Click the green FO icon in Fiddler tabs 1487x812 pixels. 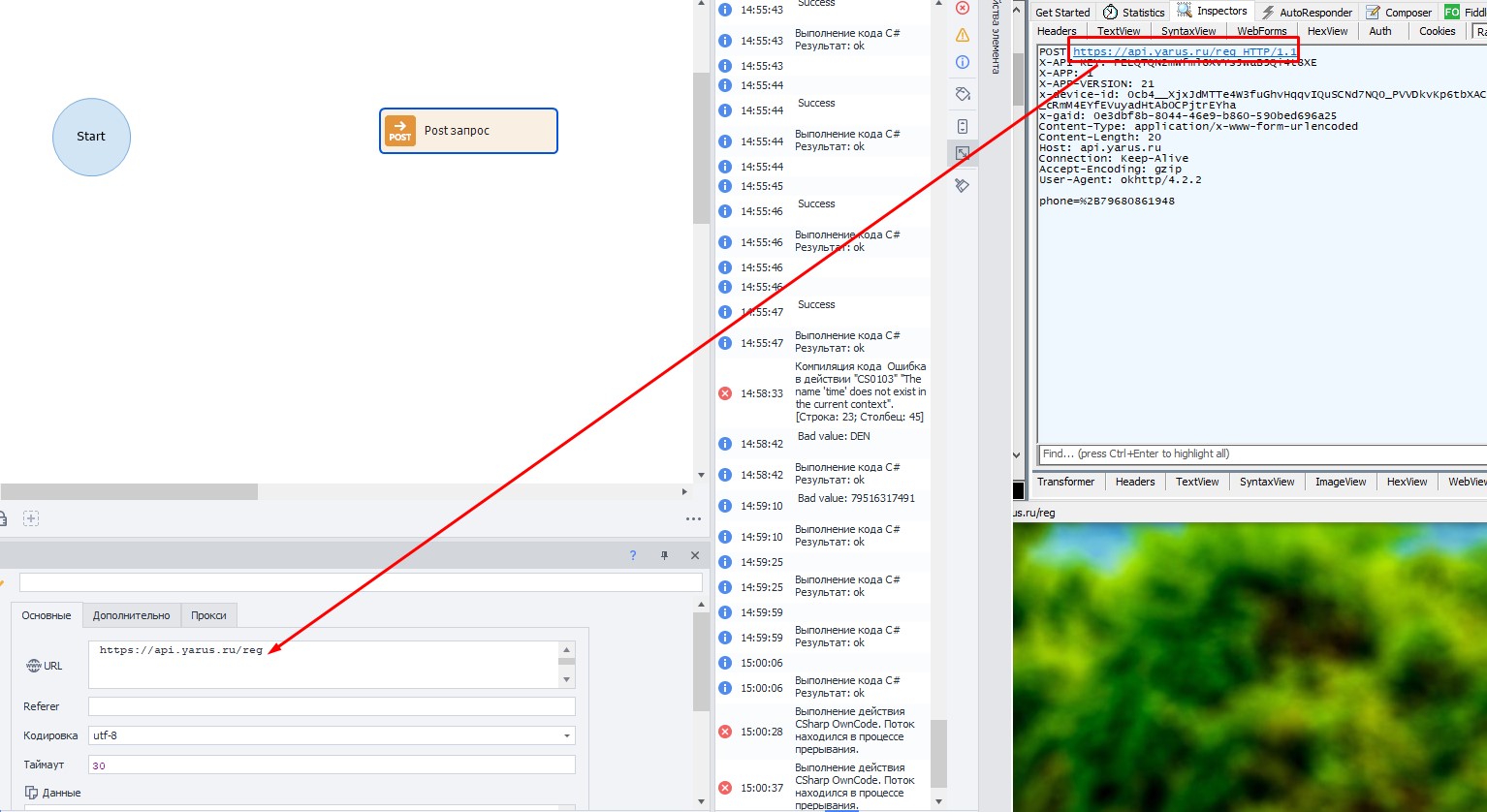[x=1452, y=12]
